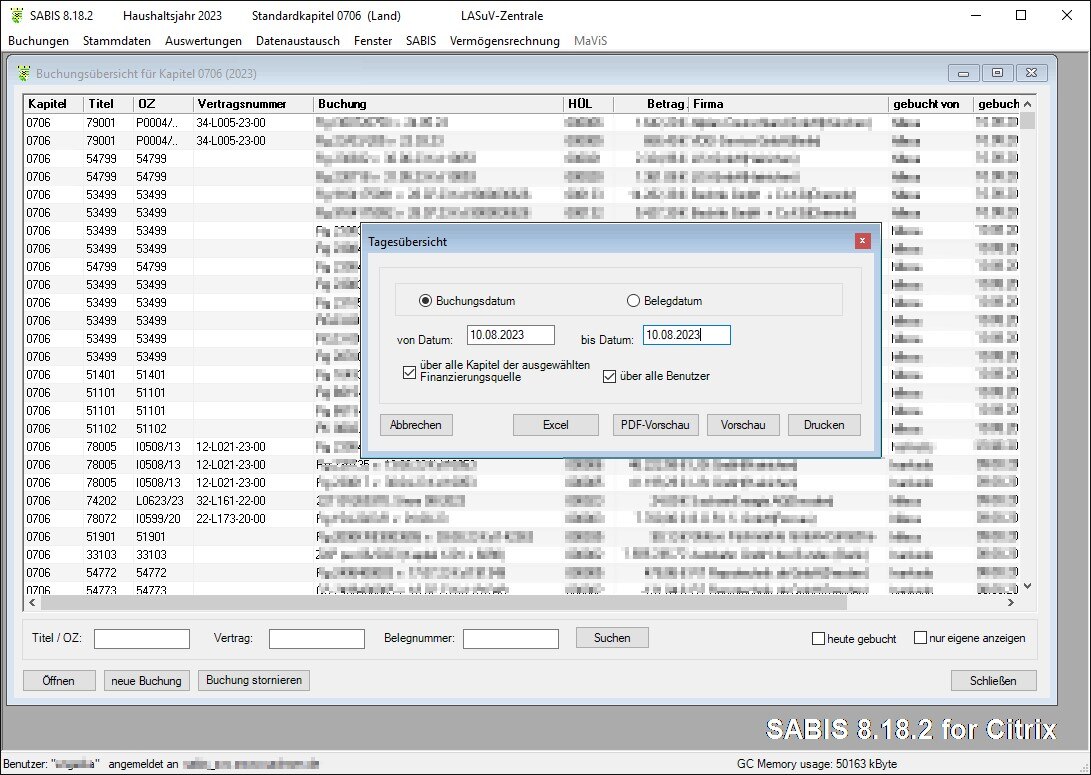Click the 'Buchung stornieren' button

pos(254,680)
